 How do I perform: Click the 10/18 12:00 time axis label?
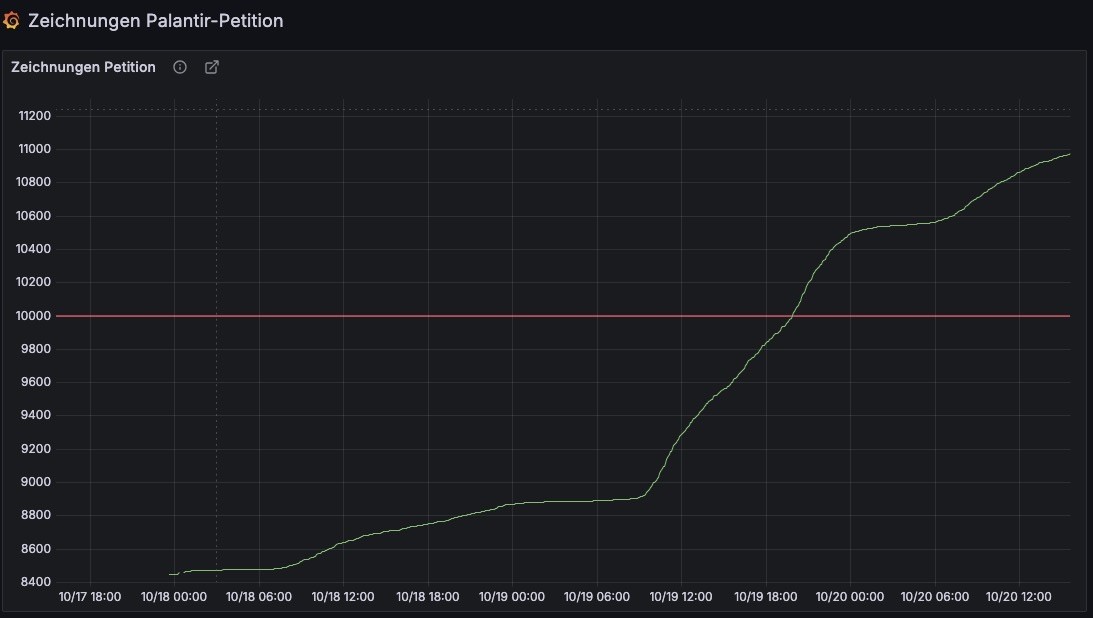343,597
